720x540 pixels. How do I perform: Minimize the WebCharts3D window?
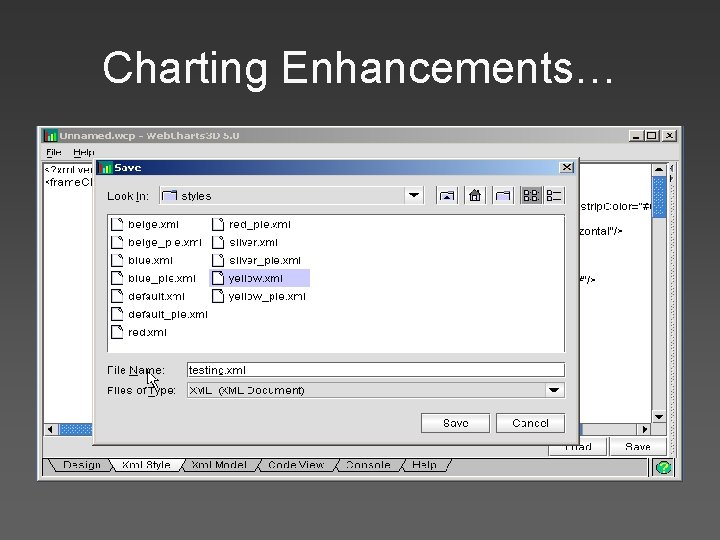pos(636,136)
